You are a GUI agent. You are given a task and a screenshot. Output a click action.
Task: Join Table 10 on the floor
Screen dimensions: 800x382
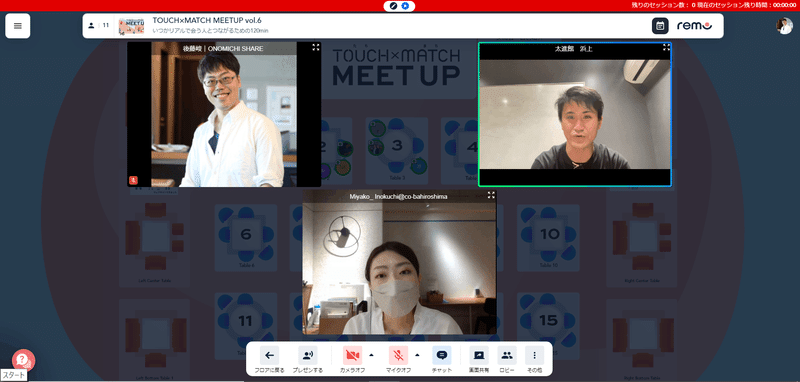pyautogui.click(x=548, y=238)
